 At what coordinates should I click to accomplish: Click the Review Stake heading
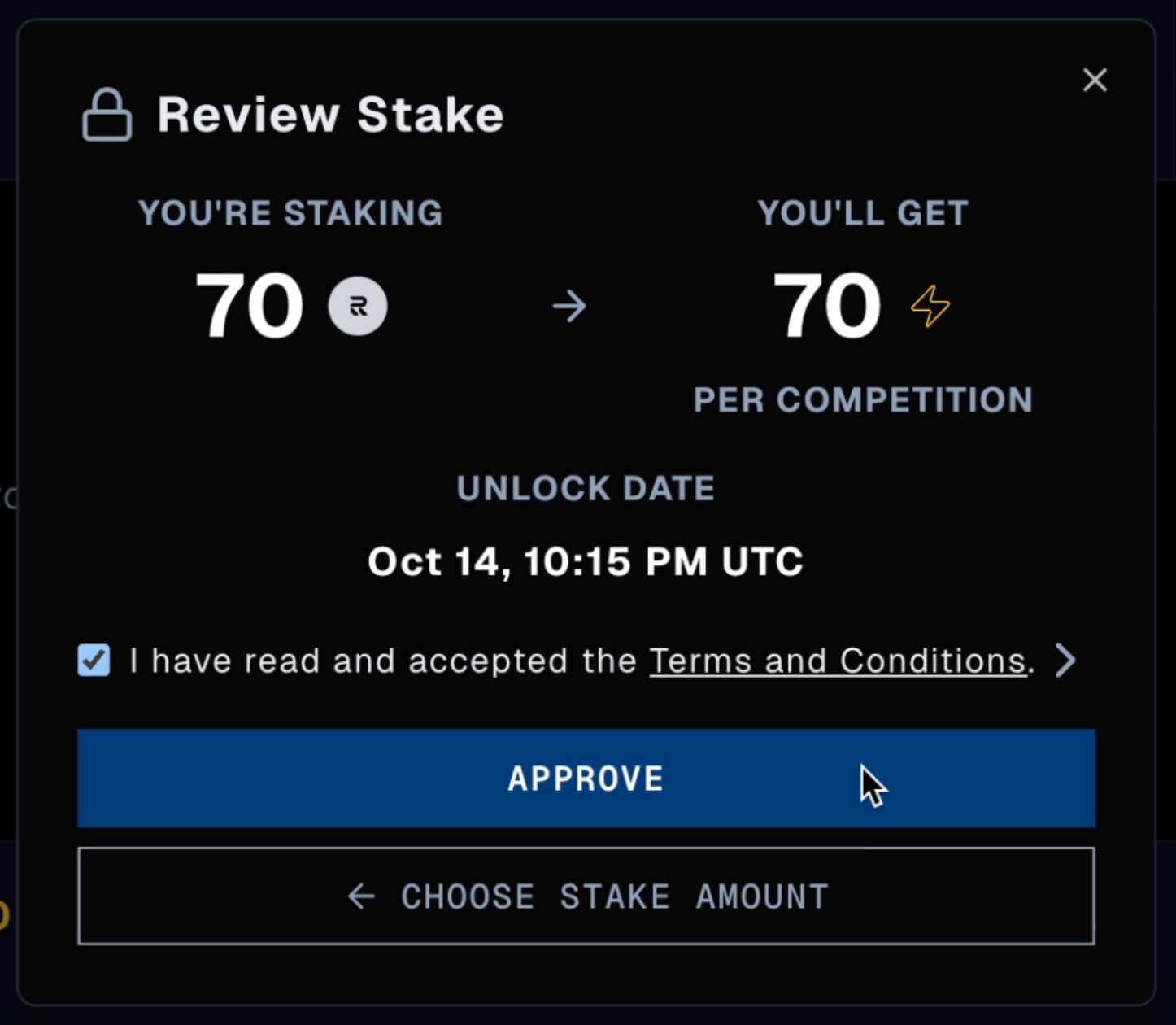[330, 115]
